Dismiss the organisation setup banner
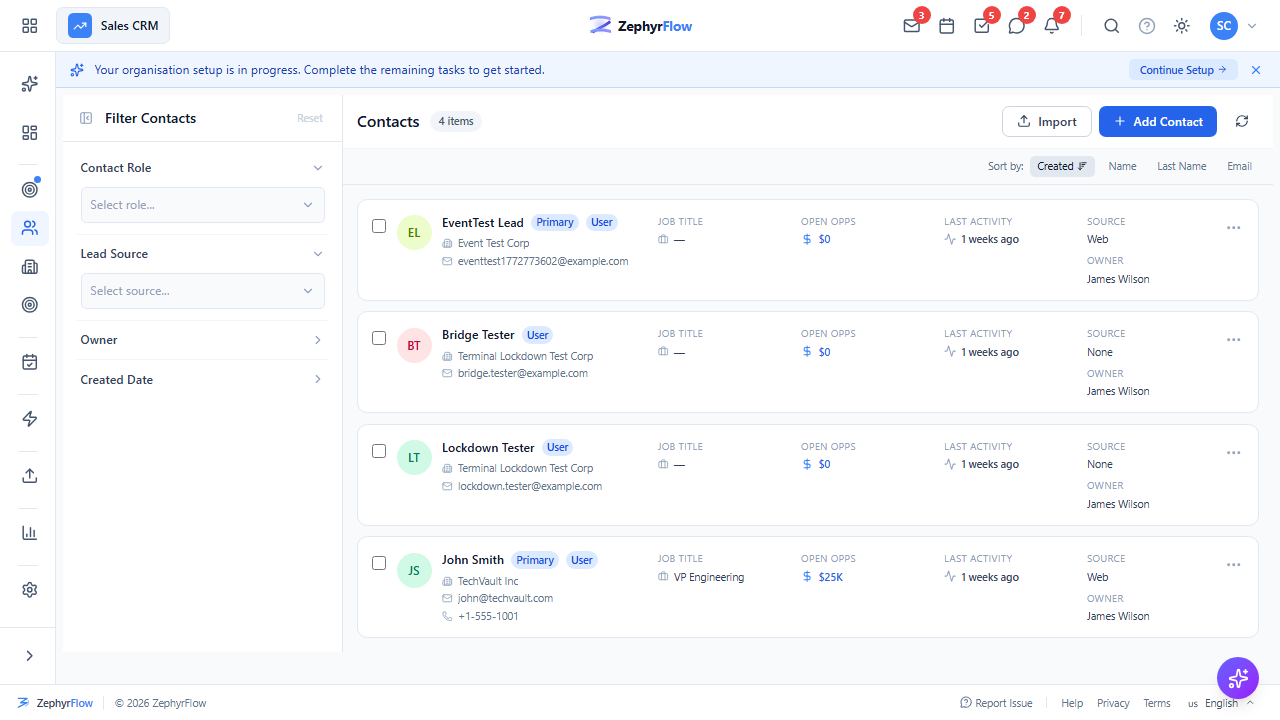The width and height of the screenshot is (1280, 720). coord(1256,70)
